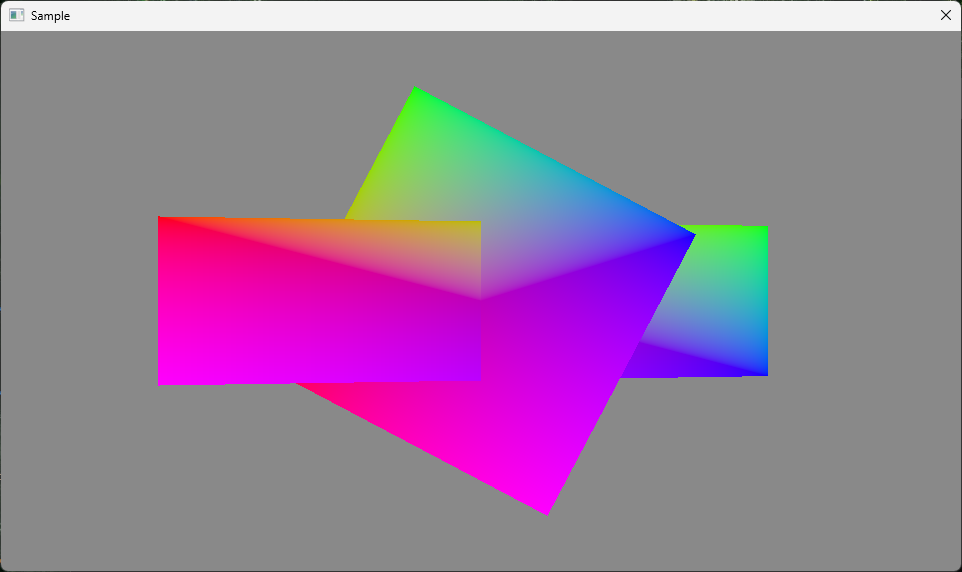Click the blue bottom-right corner of right rectangle
Image resolution: width=962 pixels, height=572 pixels.
(763, 371)
